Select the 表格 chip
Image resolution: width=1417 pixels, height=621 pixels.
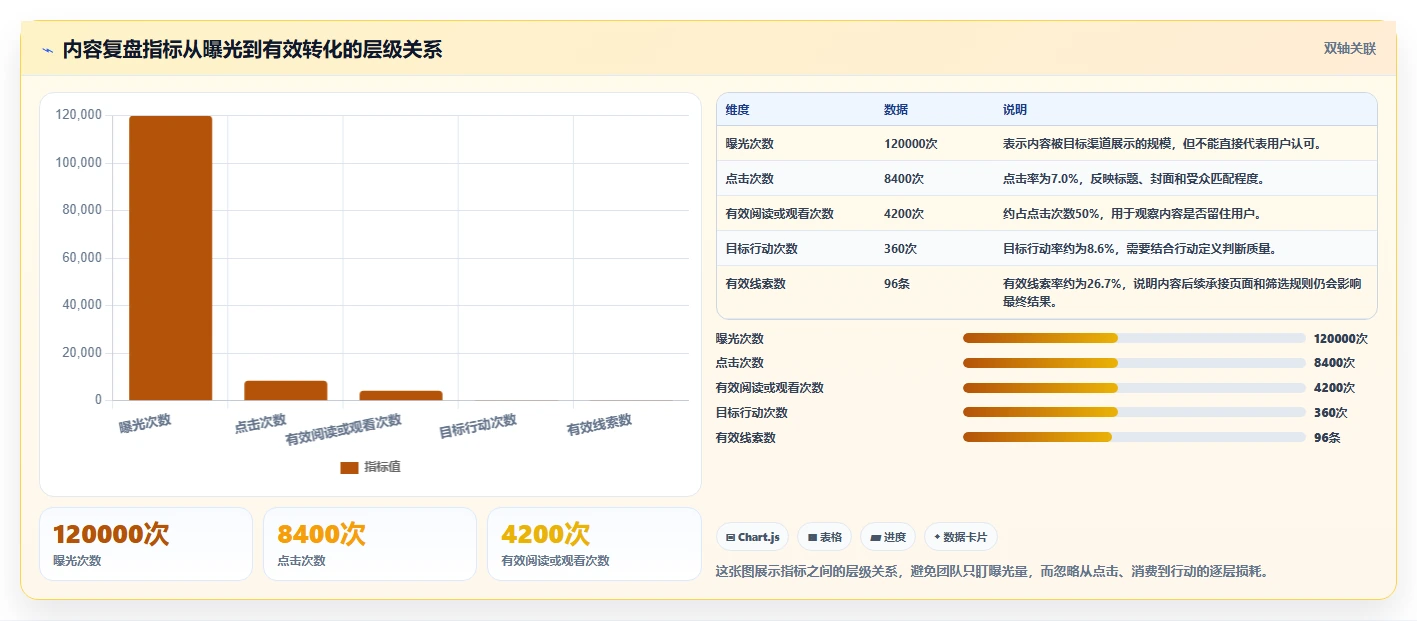coord(824,537)
